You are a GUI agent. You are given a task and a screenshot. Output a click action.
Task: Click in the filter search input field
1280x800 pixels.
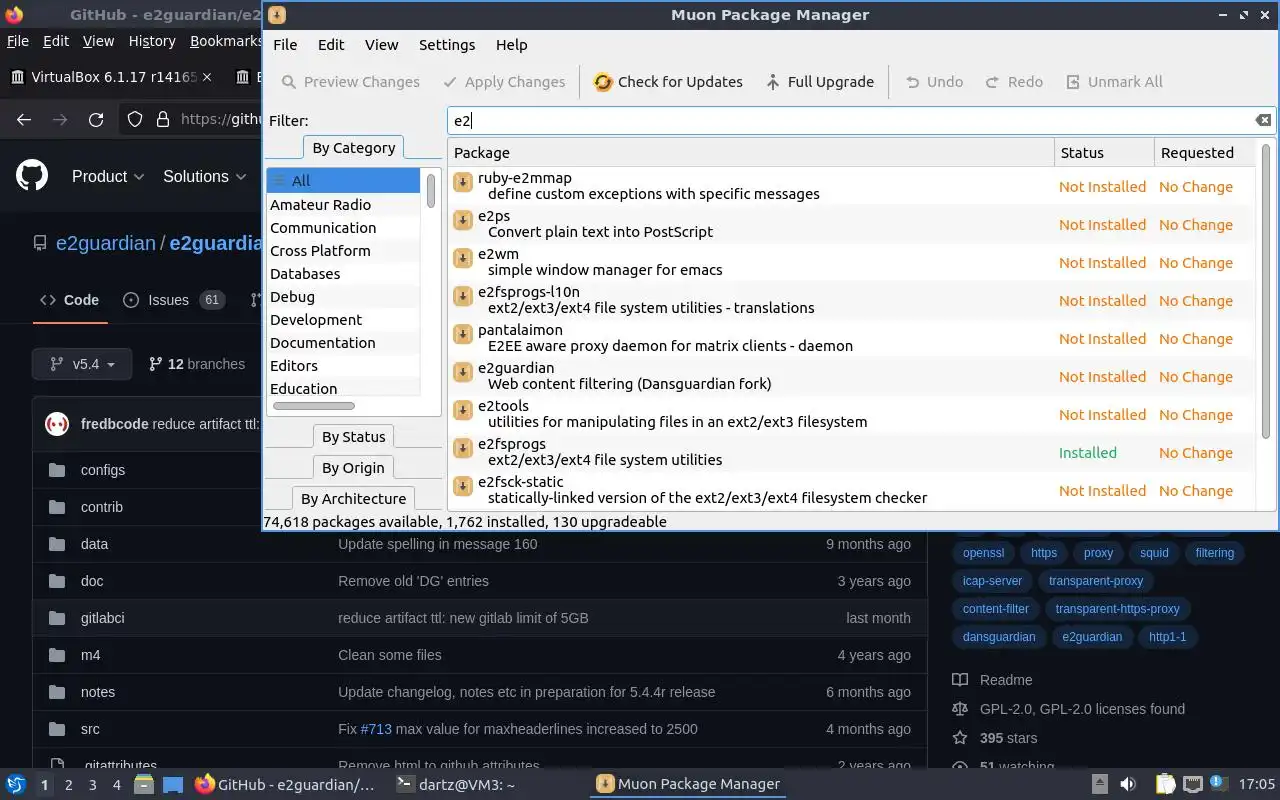point(850,120)
